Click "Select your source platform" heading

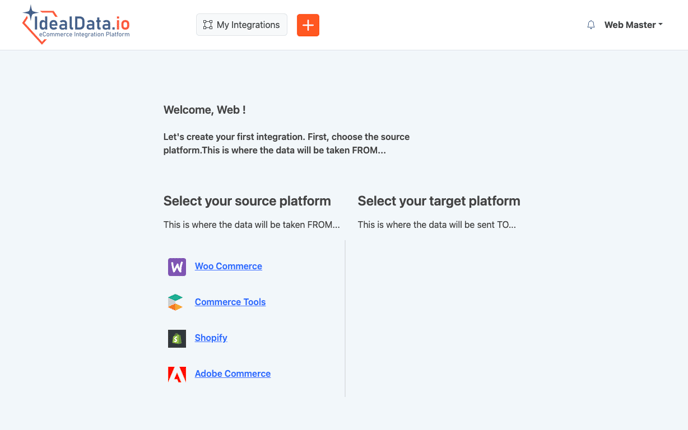click(247, 201)
